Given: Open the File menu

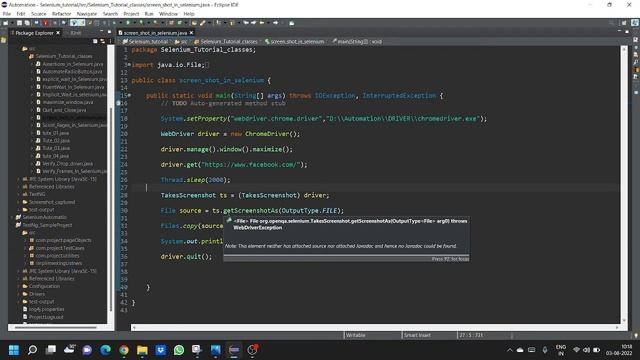Looking at the screenshot, I should (7, 14).
